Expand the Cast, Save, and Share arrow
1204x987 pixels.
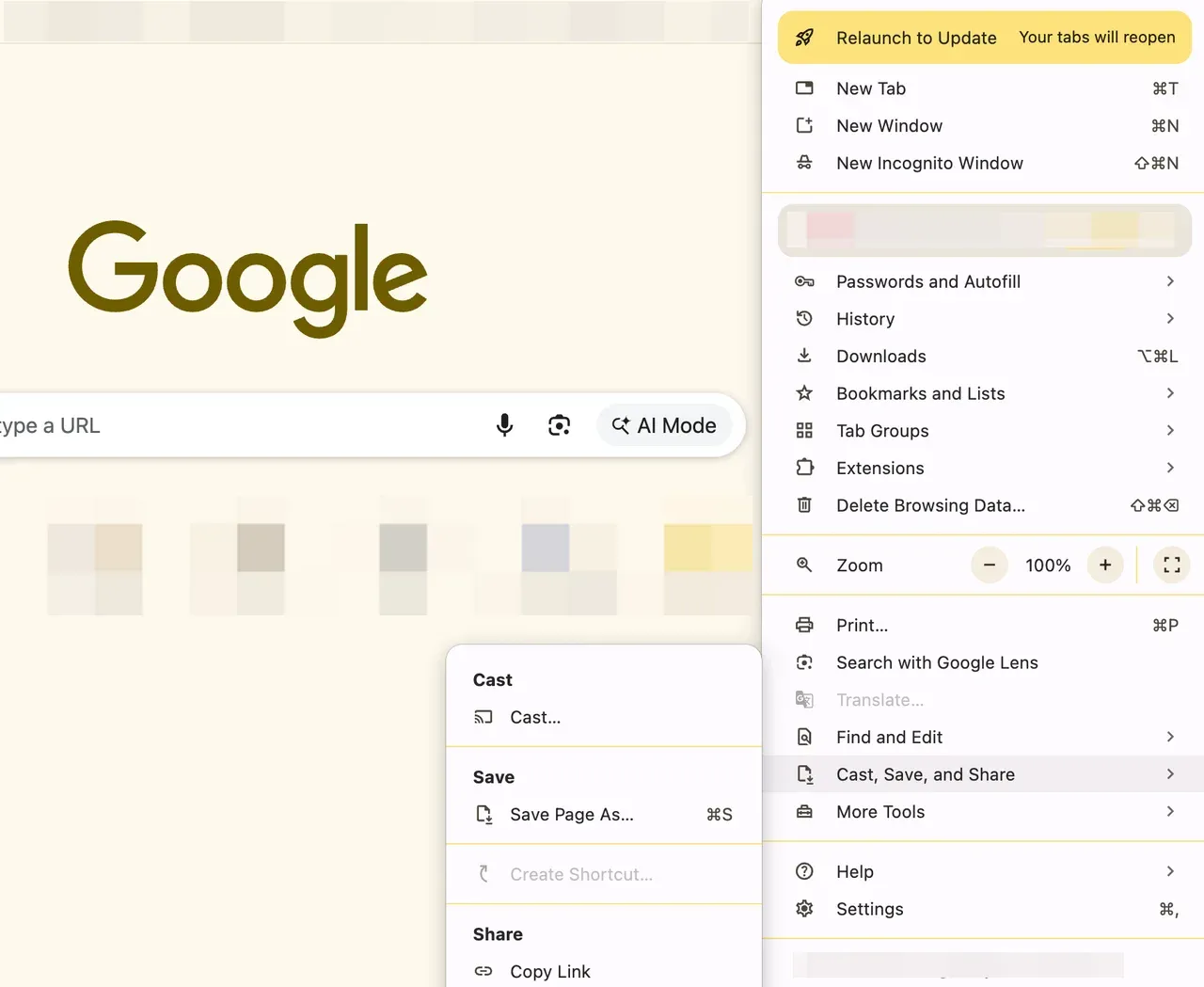[x=1170, y=774]
